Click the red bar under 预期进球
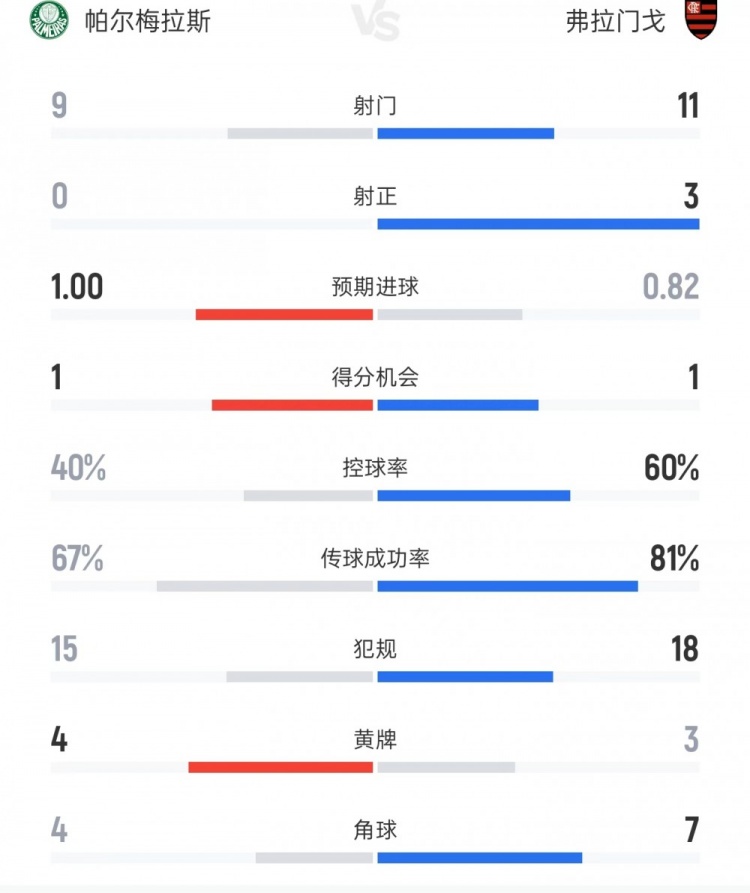The height and width of the screenshot is (893, 750). [284, 314]
